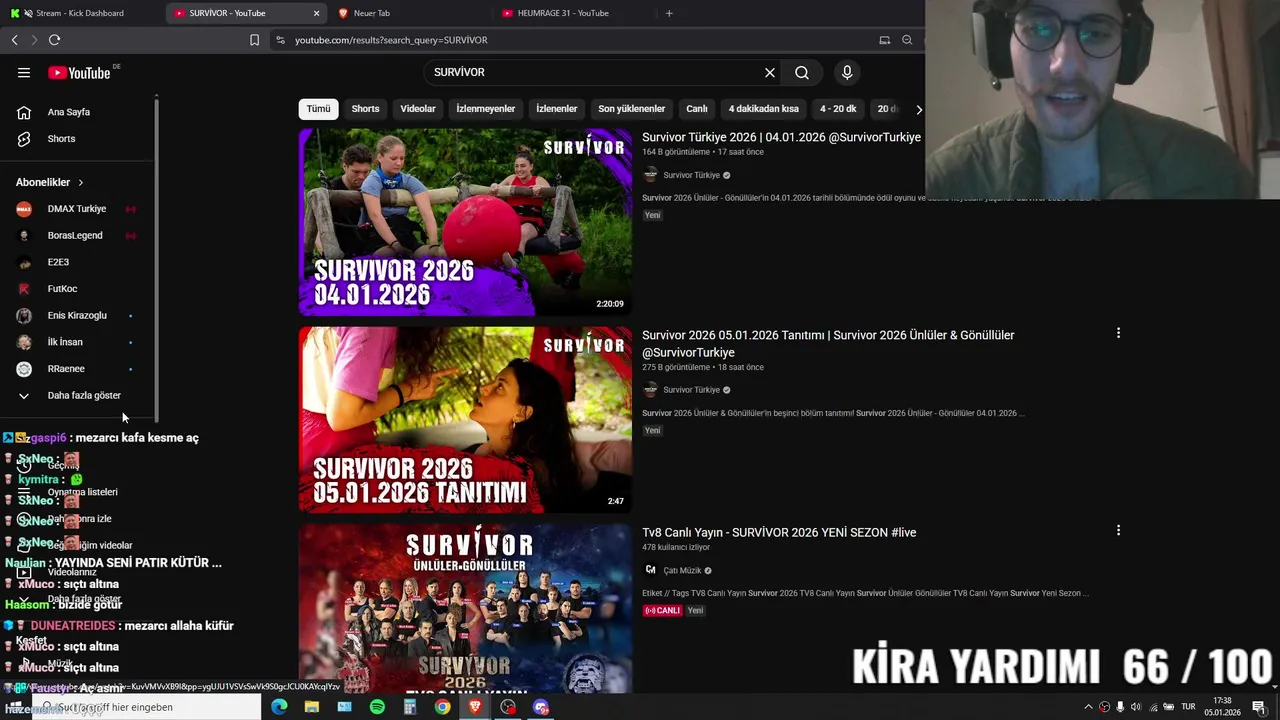This screenshot has width=1280, height=720.
Task: Open BorasLegend channel avatar
Action: point(24,235)
